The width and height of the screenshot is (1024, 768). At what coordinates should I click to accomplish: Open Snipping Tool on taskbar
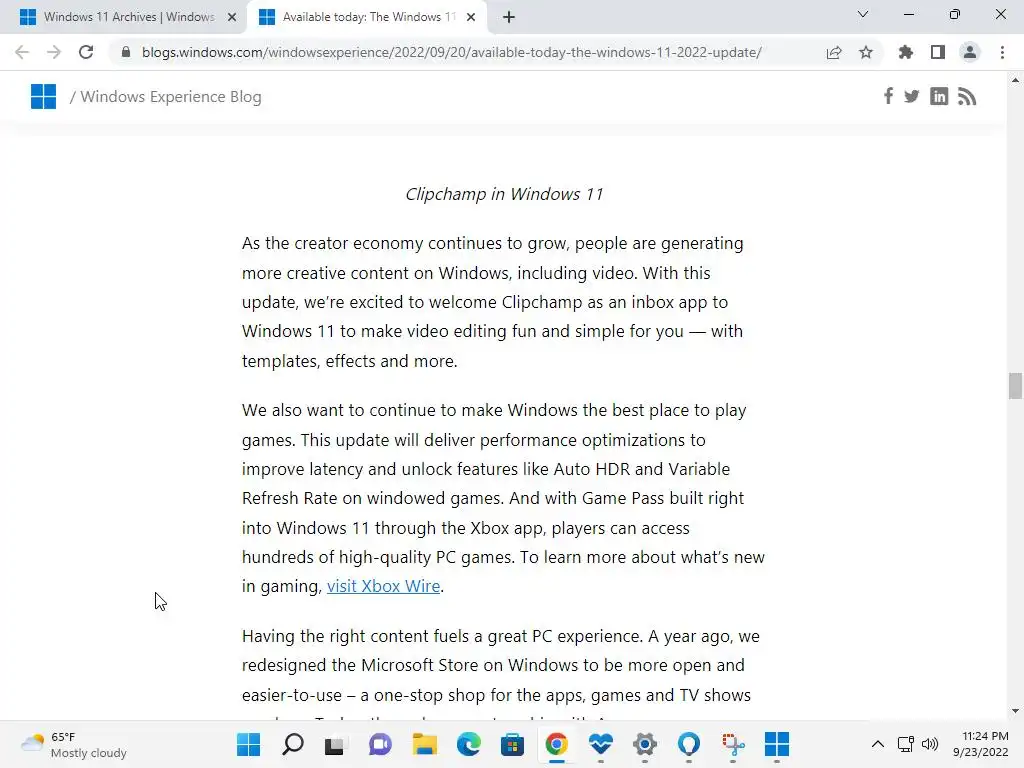pyautogui.click(x=733, y=744)
